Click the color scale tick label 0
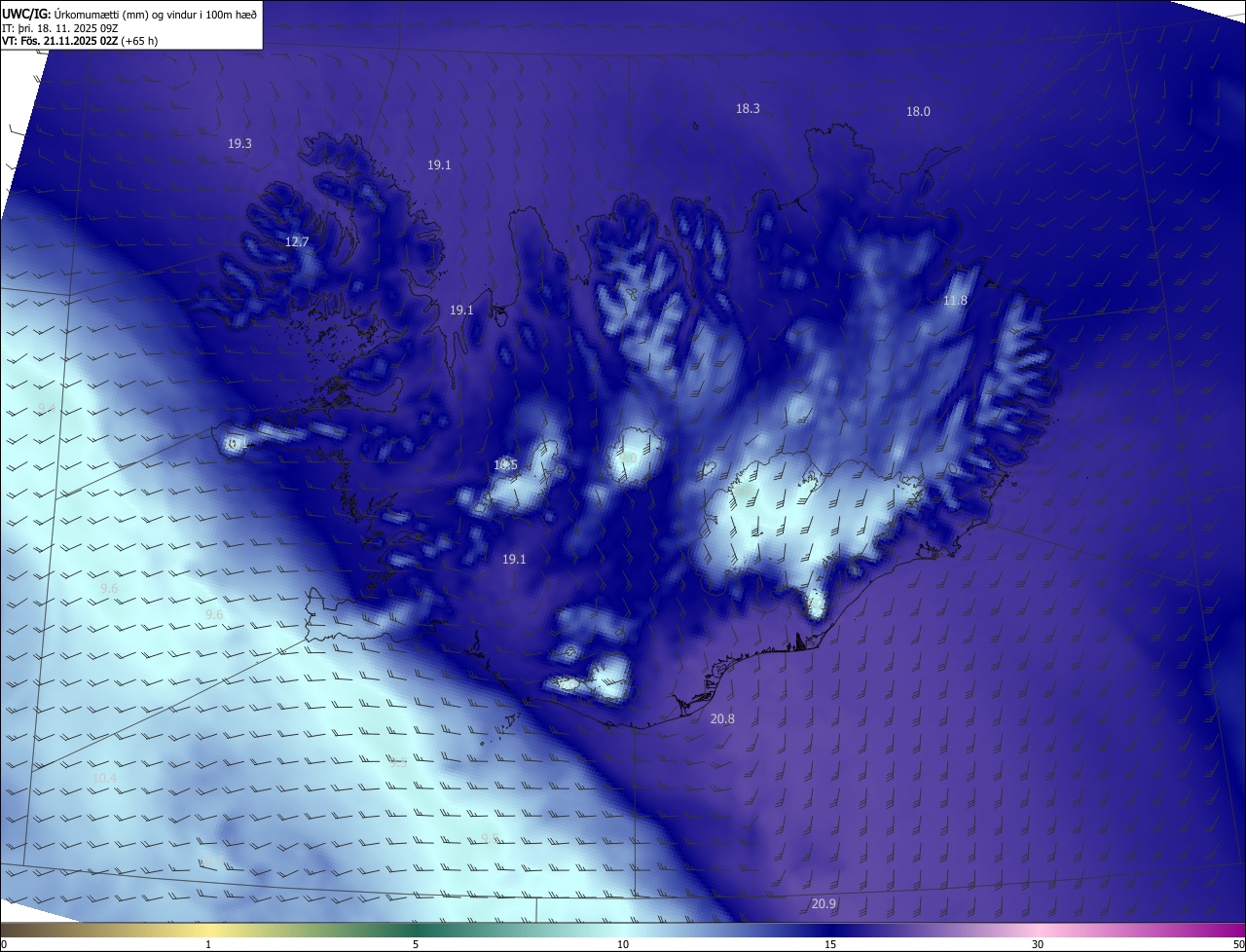The height and width of the screenshot is (952, 1246). 4,945
